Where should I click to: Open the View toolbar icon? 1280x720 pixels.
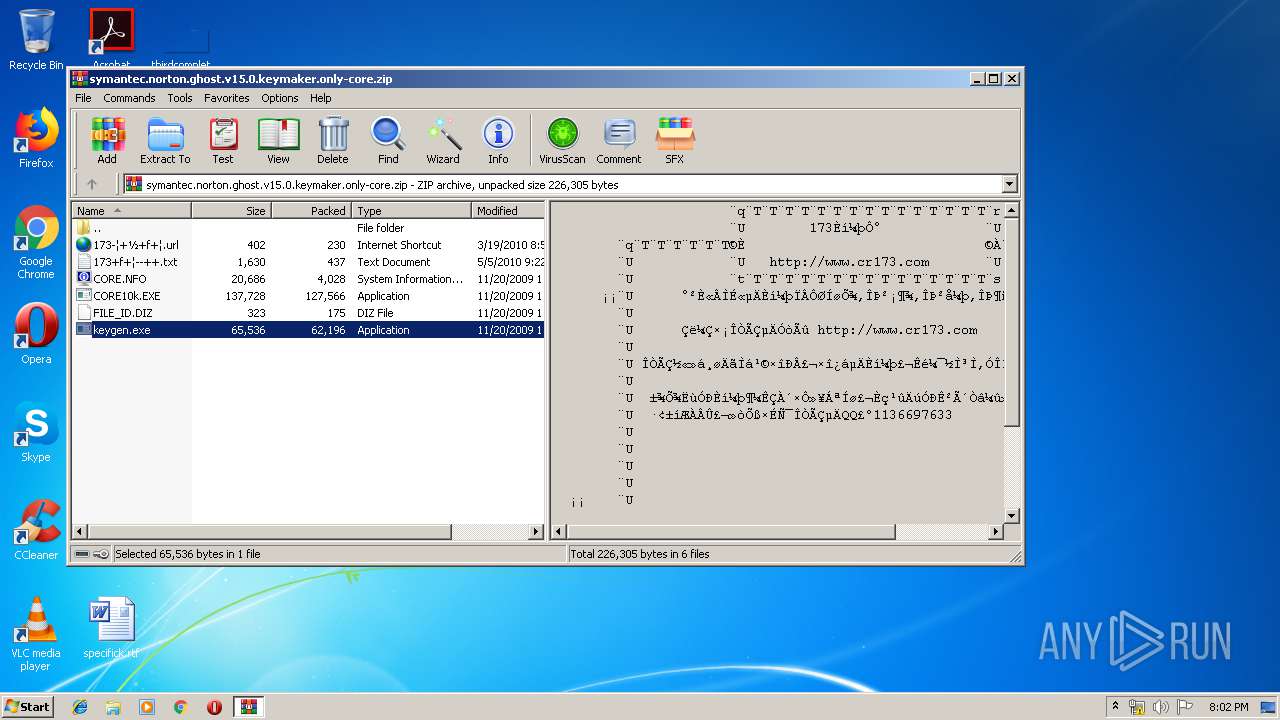click(278, 141)
